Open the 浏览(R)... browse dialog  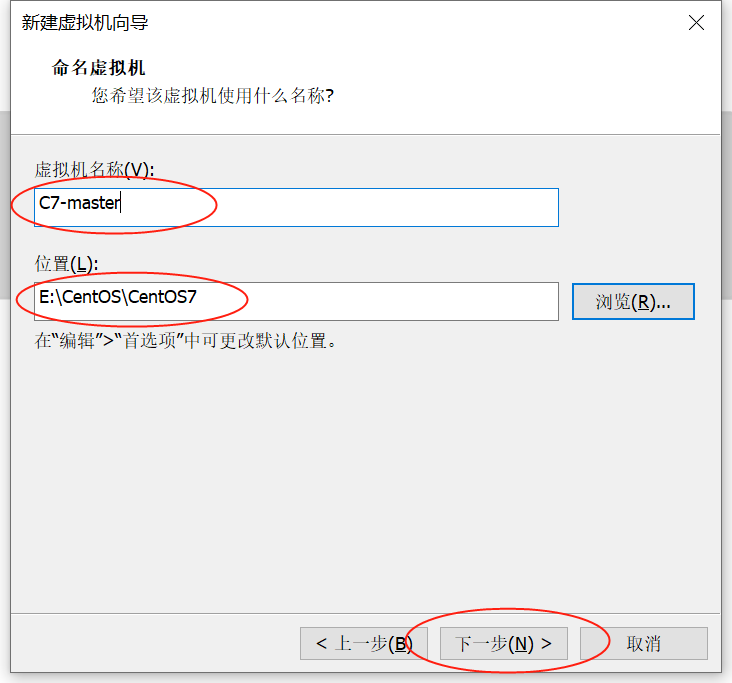(633, 302)
